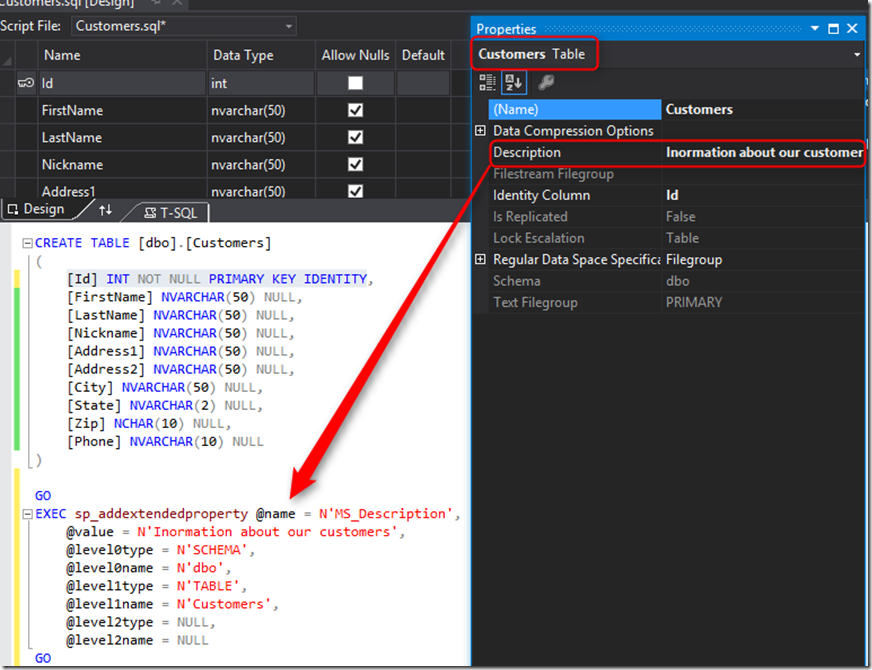The width and height of the screenshot is (872, 670).
Task: Swap the Design and T-SQL panes
Action: 105,210
